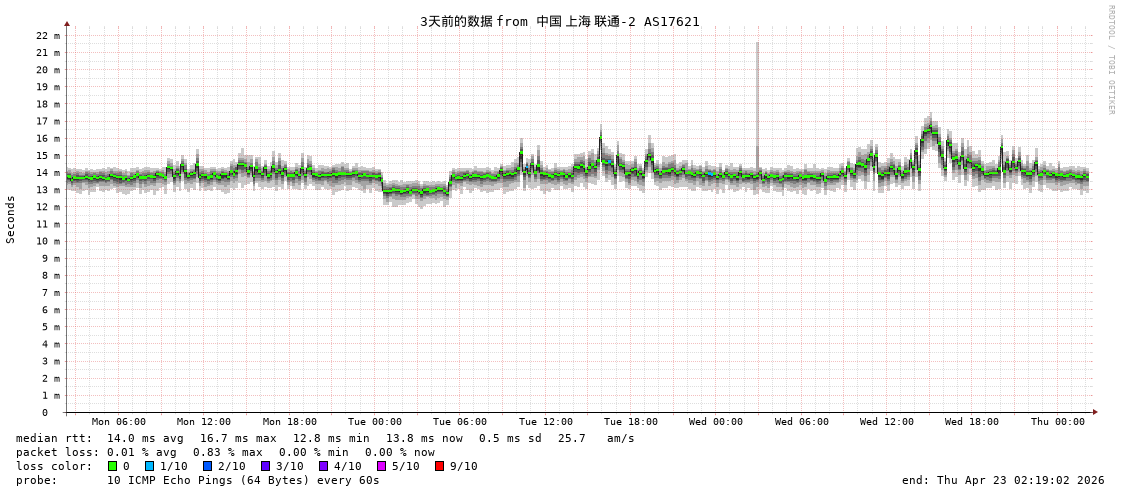1121x494 pixels.
Task: Click the 22 m label on the Y axis
Action: [48, 36]
